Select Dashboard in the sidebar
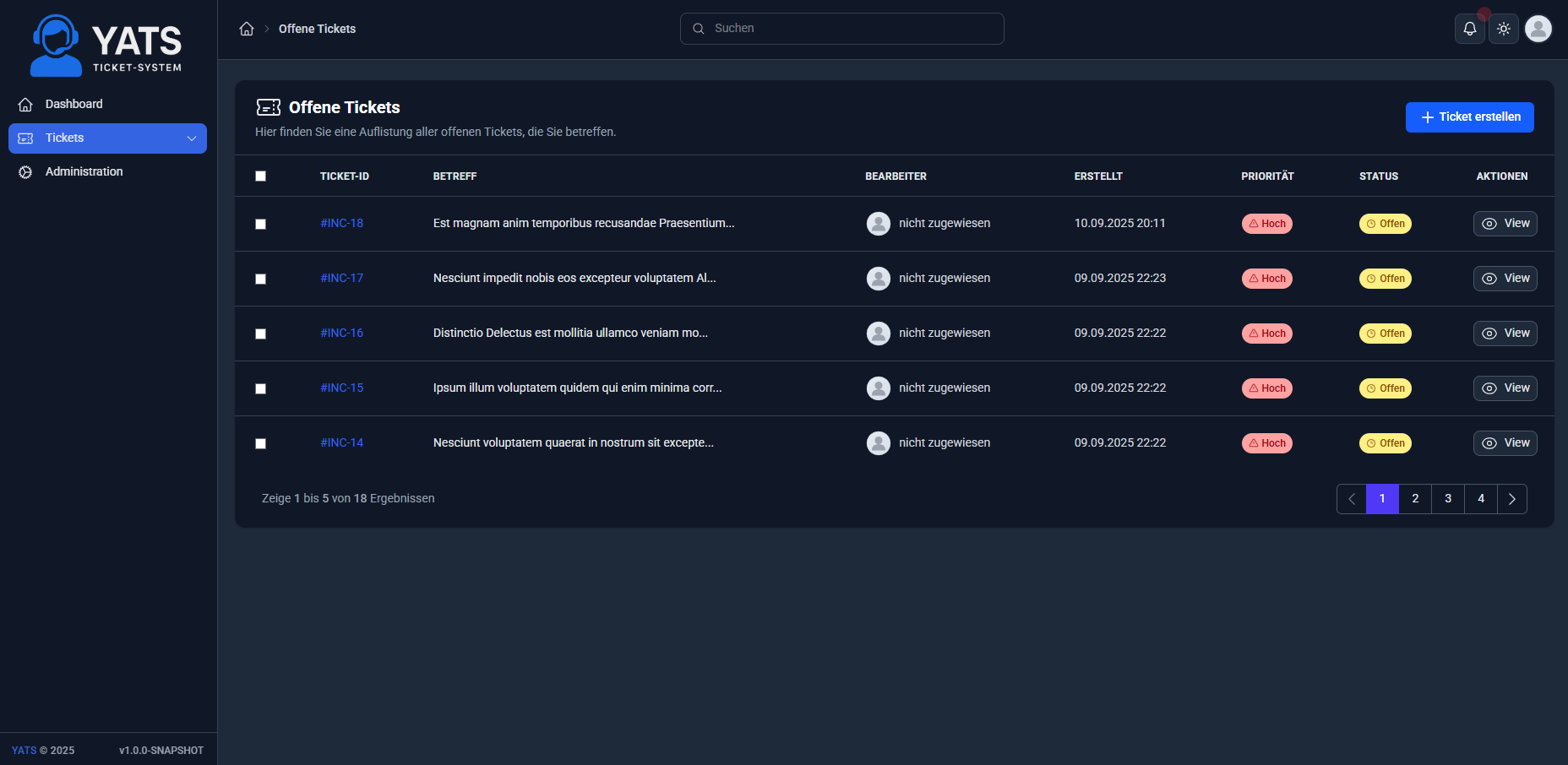Image resolution: width=1568 pixels, height=765 pixels. pyautogui.click(x=73, y=104)
